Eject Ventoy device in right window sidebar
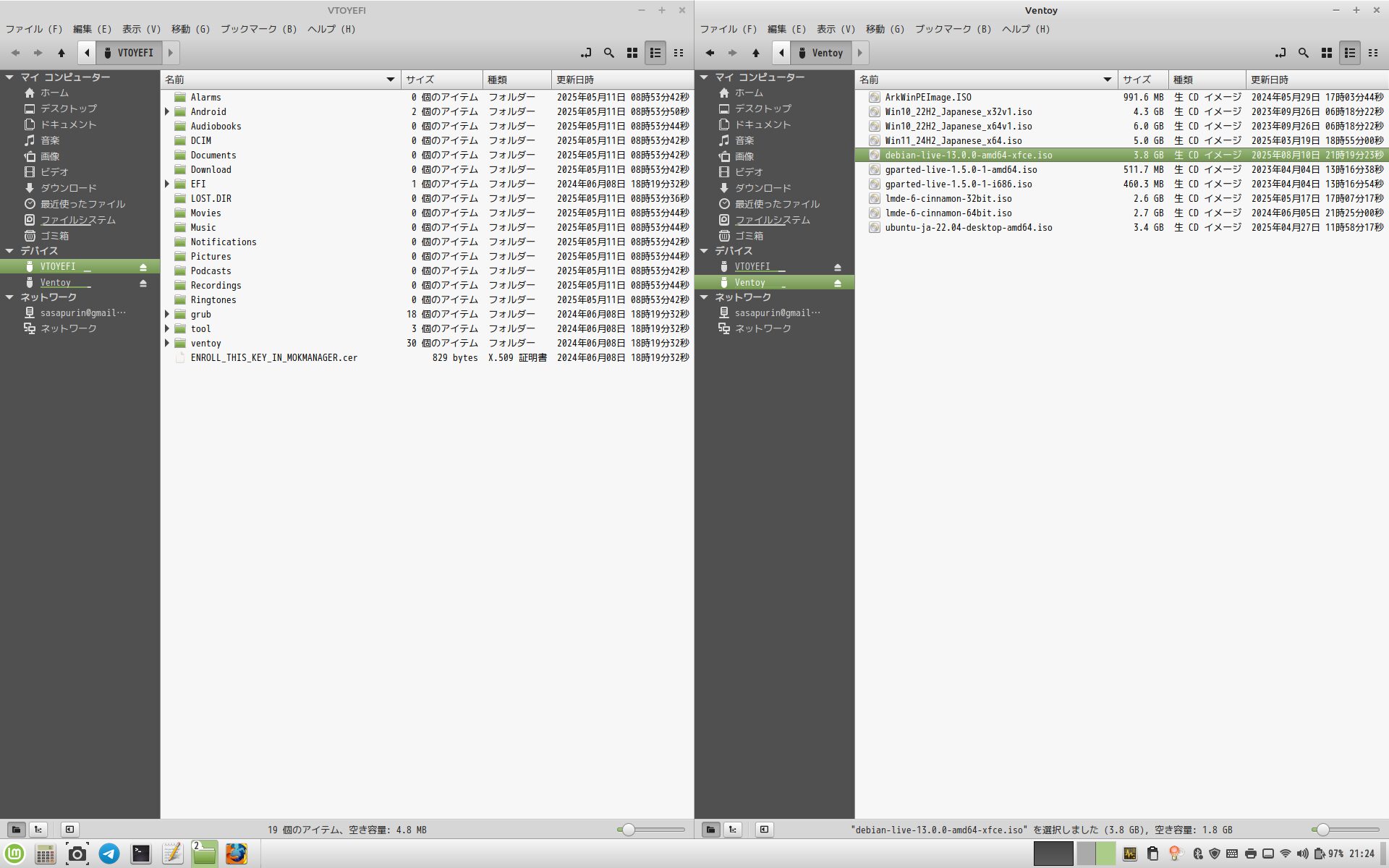The image size is (1389, 868). 838,283
